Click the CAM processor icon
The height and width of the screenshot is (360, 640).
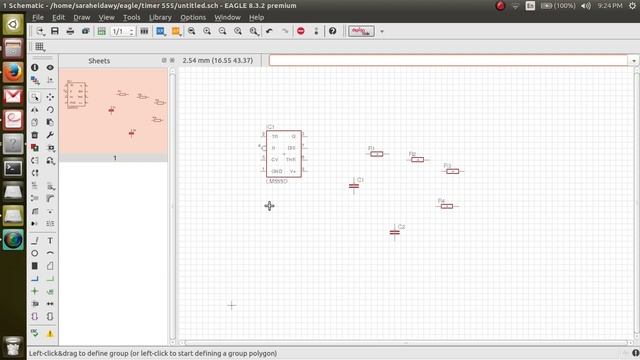coord(85,31)
